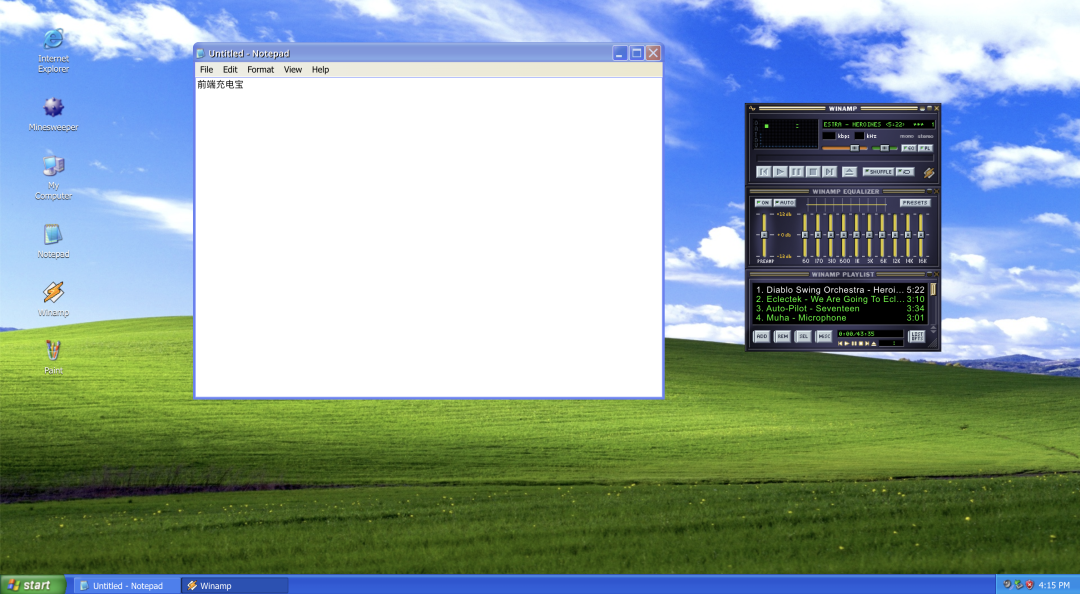The height and width of the screenshot is (594, 1080).
Task: Open Internet Explorer from the desktop
Action: tap(53, 40)
